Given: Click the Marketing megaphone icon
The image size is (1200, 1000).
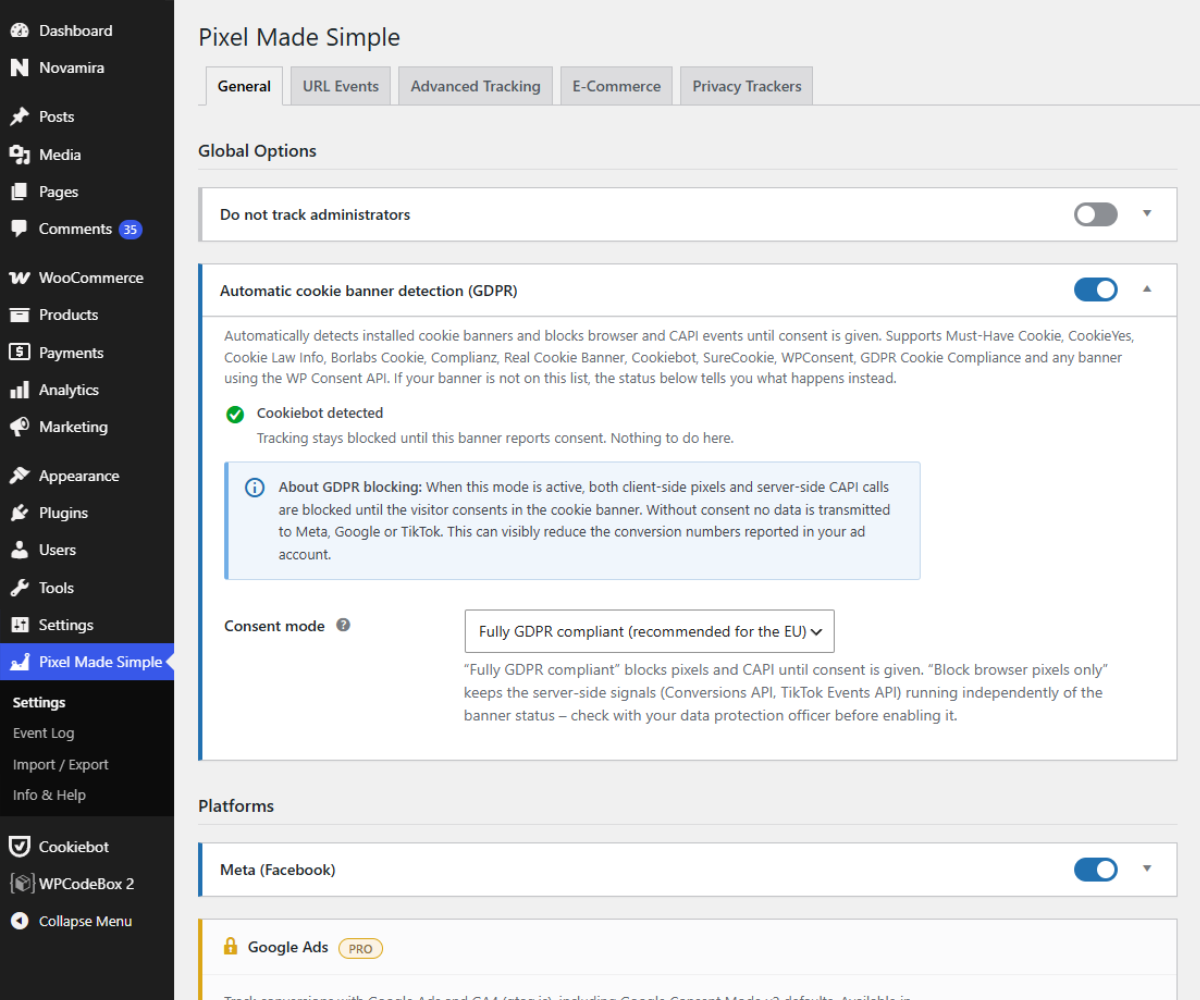Looking at the screenshot, I should pos(19,427).
